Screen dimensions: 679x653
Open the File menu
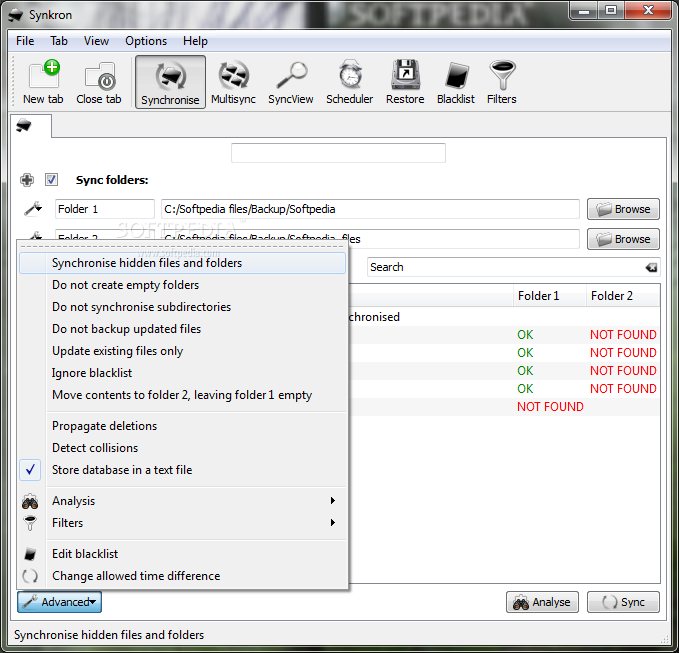[x=25, y=41]
